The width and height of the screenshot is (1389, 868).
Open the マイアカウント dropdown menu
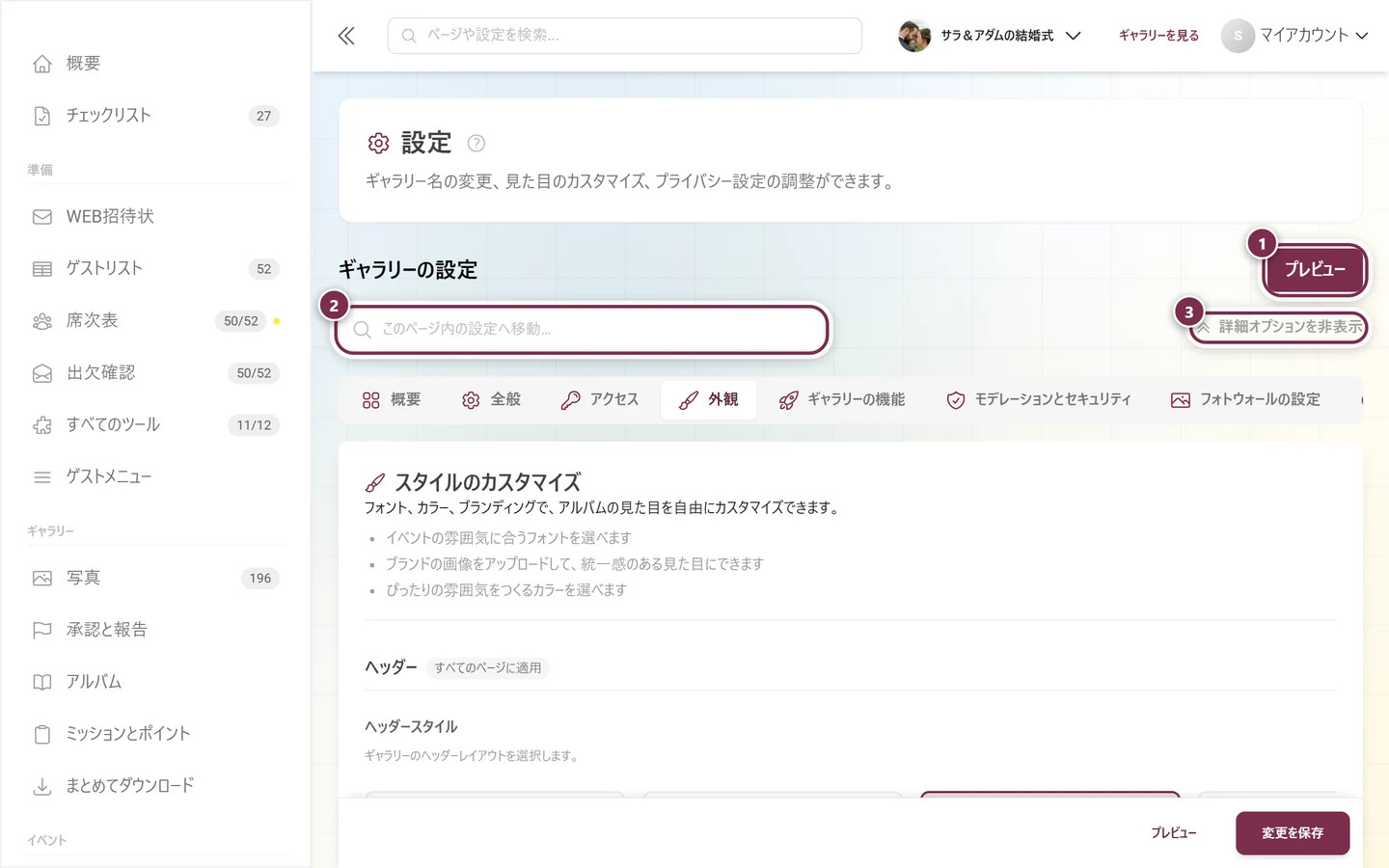coord(1295,36)
